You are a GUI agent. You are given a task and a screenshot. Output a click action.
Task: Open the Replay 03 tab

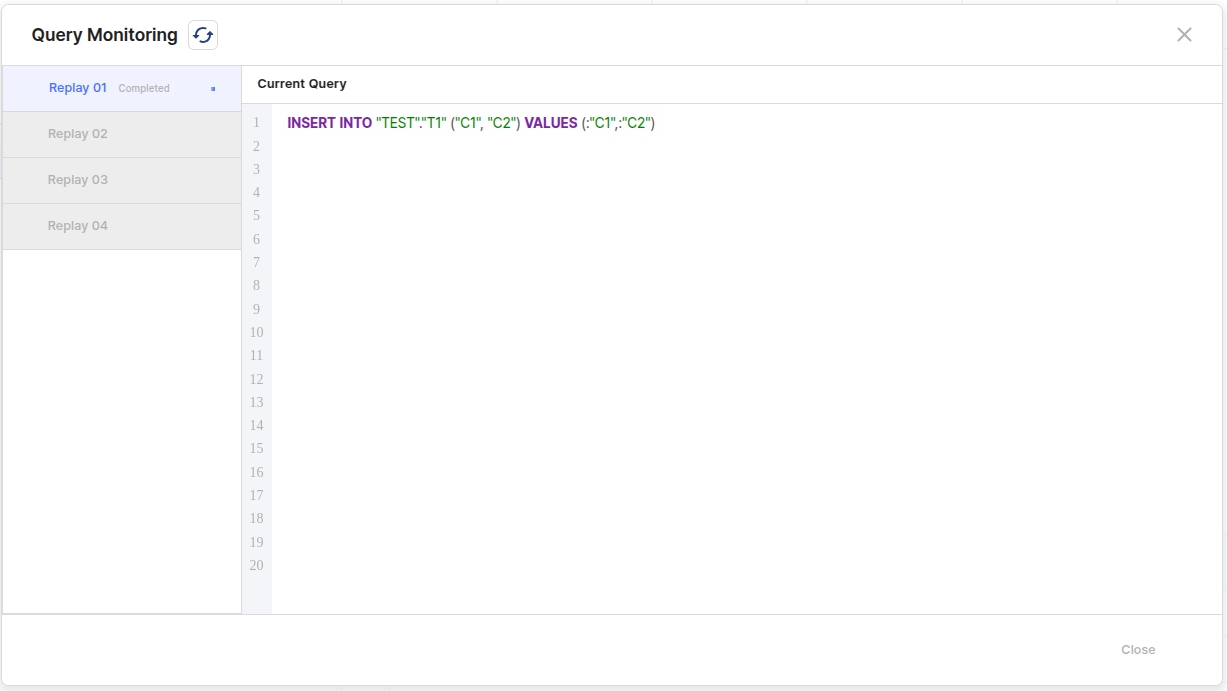point(78,180)
